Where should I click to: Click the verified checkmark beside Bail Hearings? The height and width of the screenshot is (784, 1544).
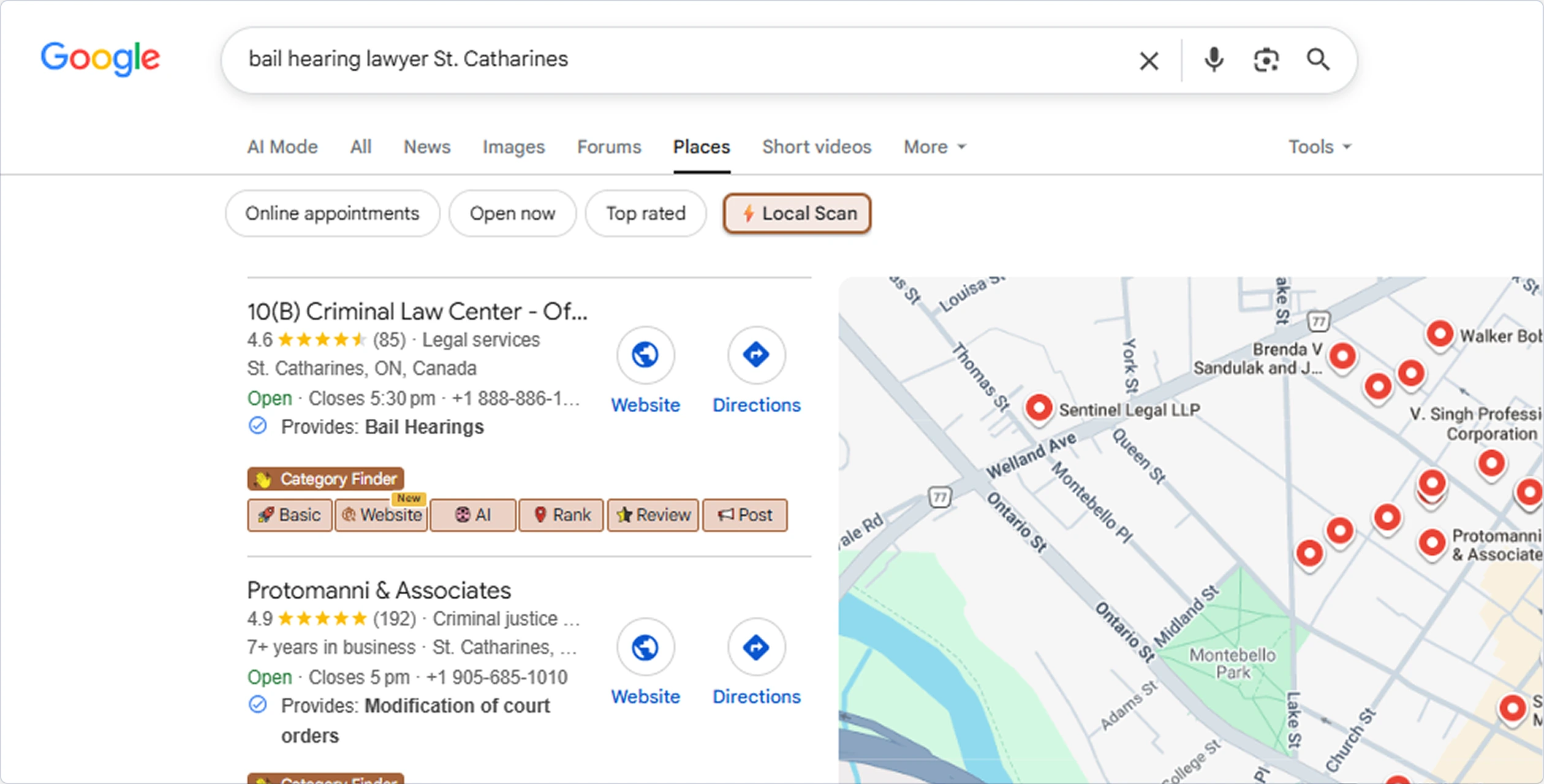coord(258,426)
